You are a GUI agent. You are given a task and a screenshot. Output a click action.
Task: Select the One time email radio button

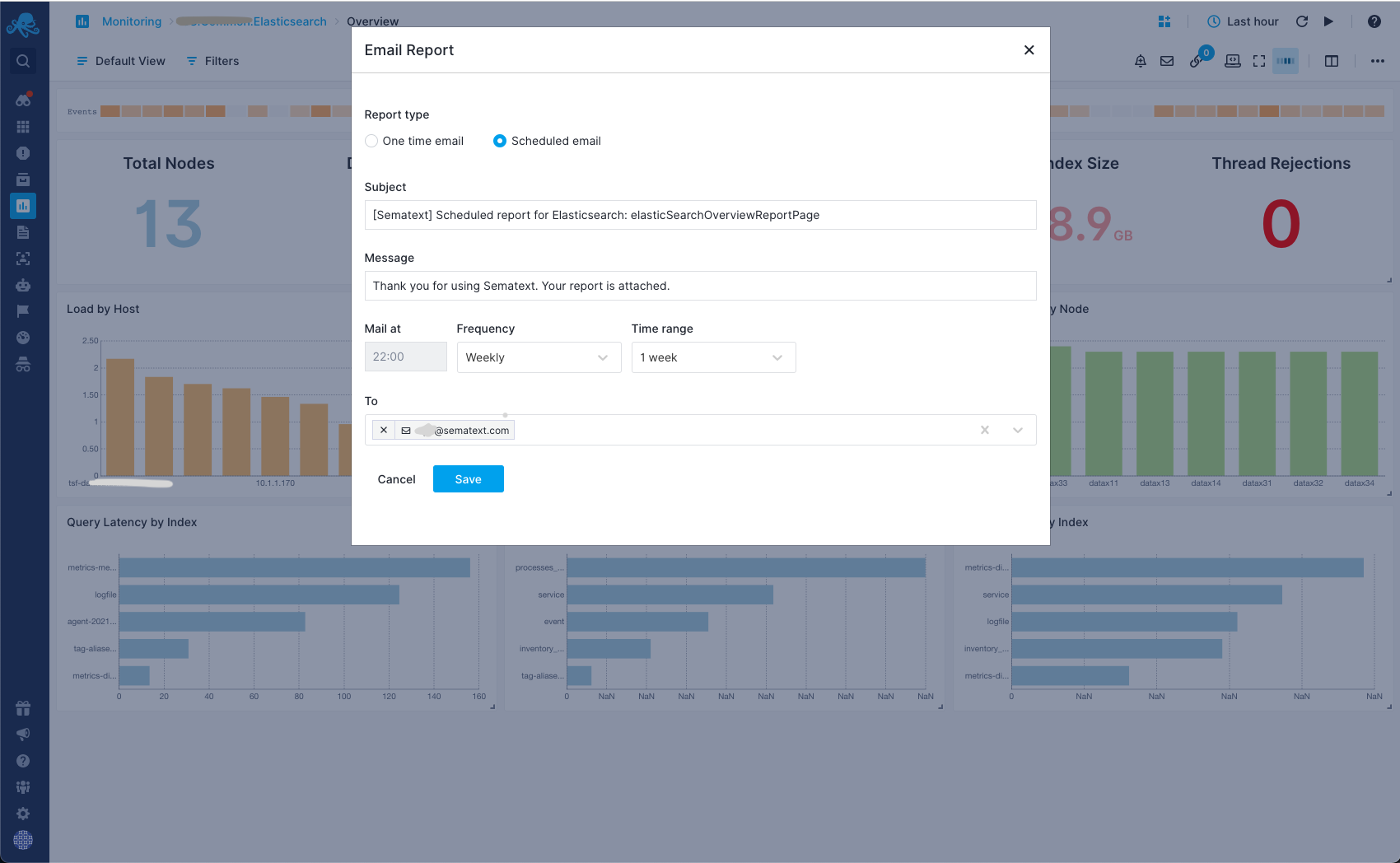click(x=371, y=141)
